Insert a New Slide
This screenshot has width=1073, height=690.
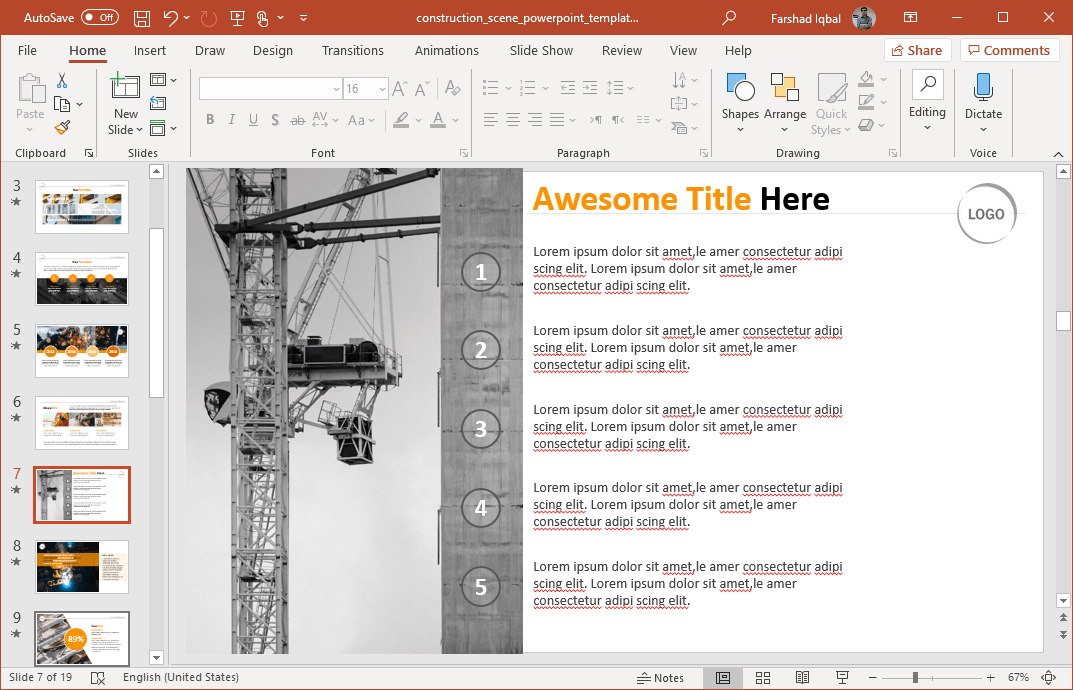125,88
